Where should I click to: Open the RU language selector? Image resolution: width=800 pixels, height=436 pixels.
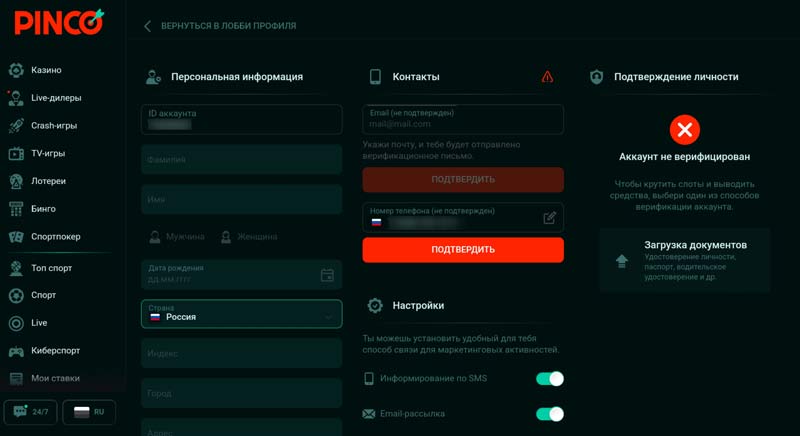pos(89,411)
